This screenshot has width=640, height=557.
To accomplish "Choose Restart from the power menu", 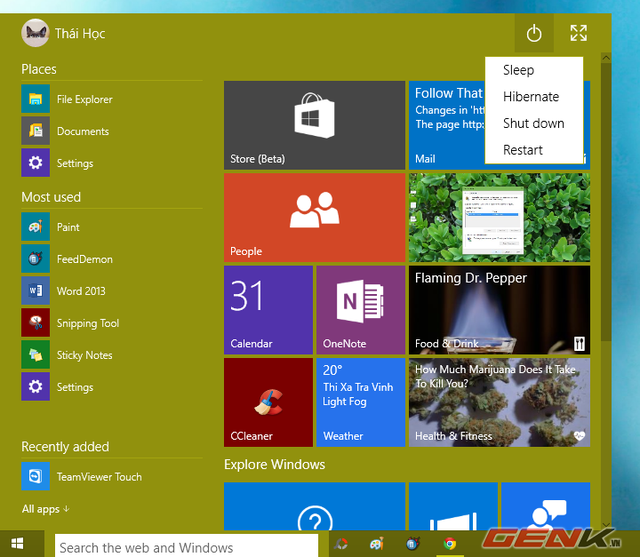I will tap(534, 150).
